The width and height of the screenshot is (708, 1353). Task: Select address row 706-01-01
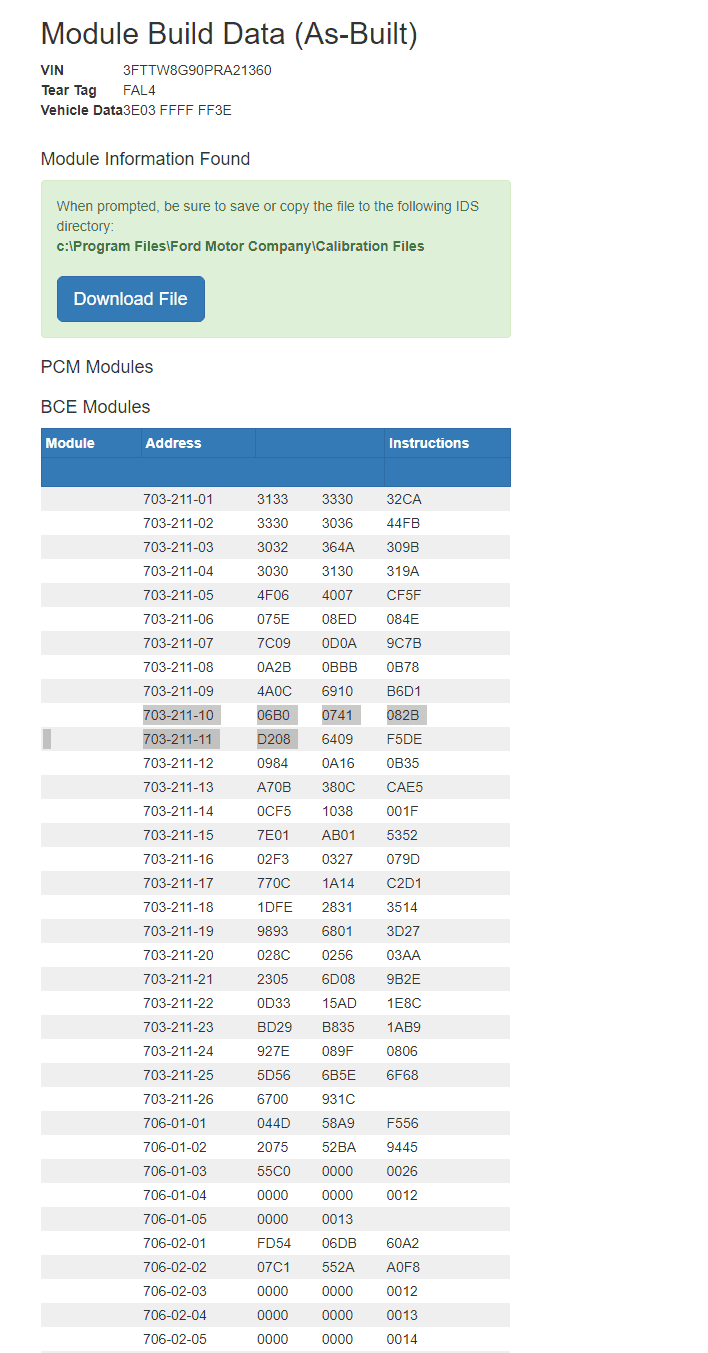(275, 1123)
